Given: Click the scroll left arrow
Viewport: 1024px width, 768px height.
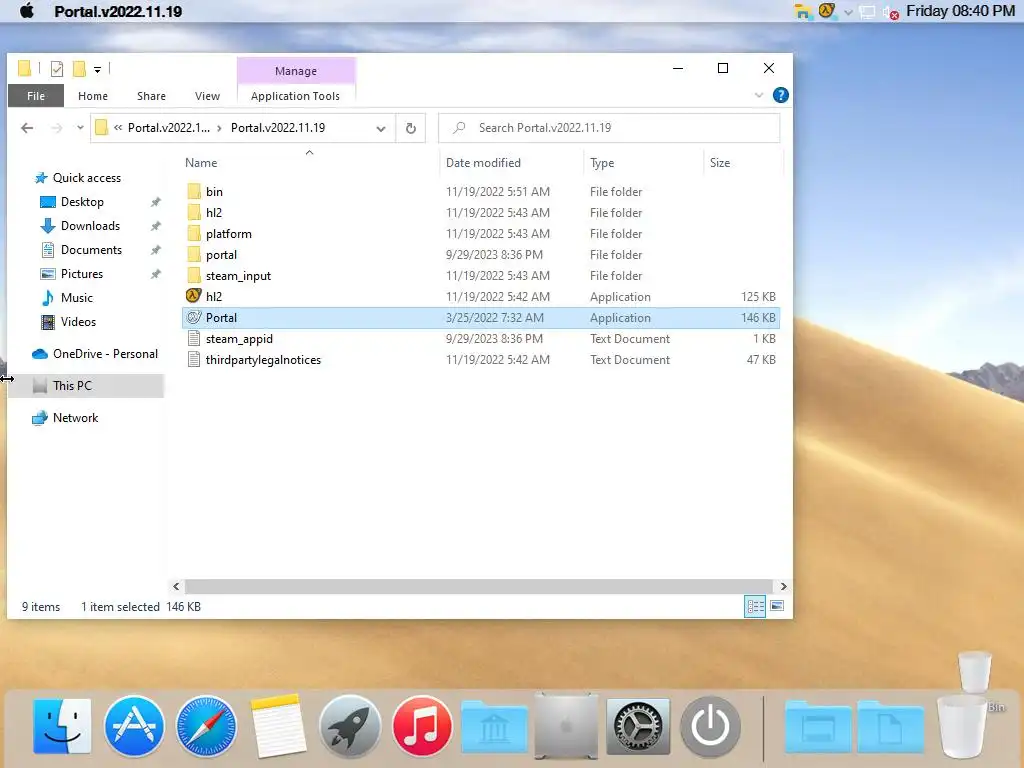Looking at the screenshot, I should pyautogui.click(x=176, y=586).
